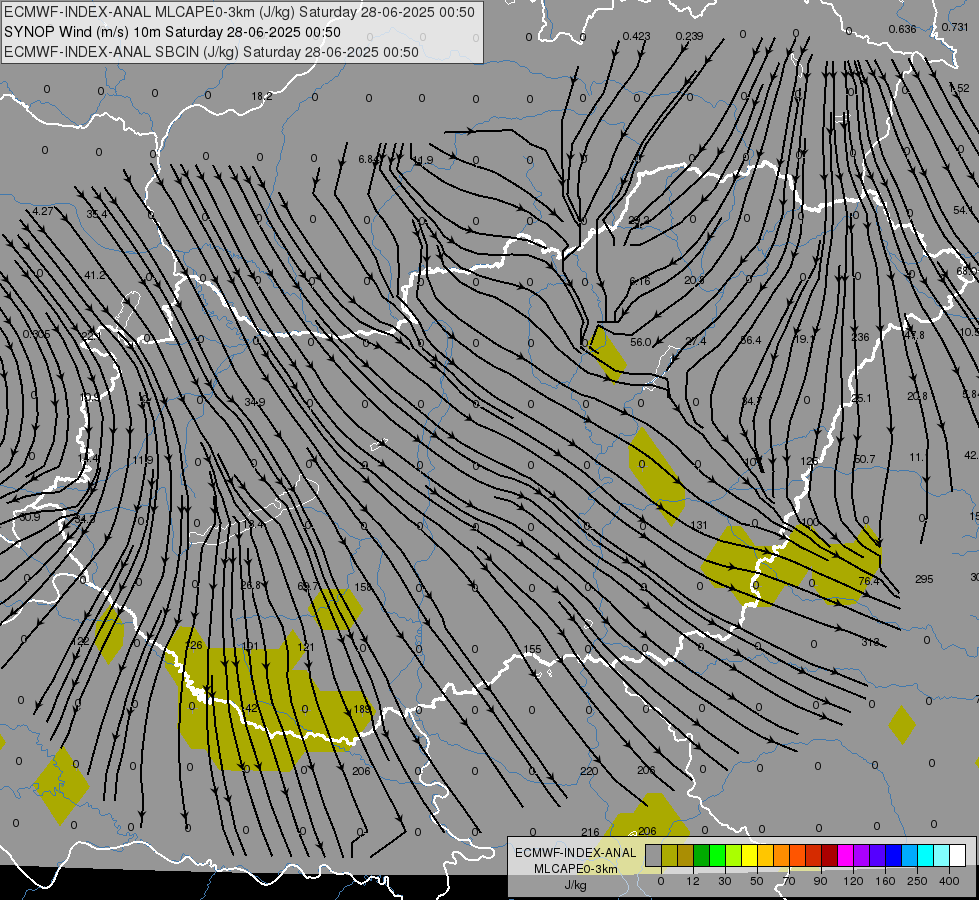979x900 pixels.
Task: Click the MLCAPE0-3km title line at top
Action: (x=239, y=12)
